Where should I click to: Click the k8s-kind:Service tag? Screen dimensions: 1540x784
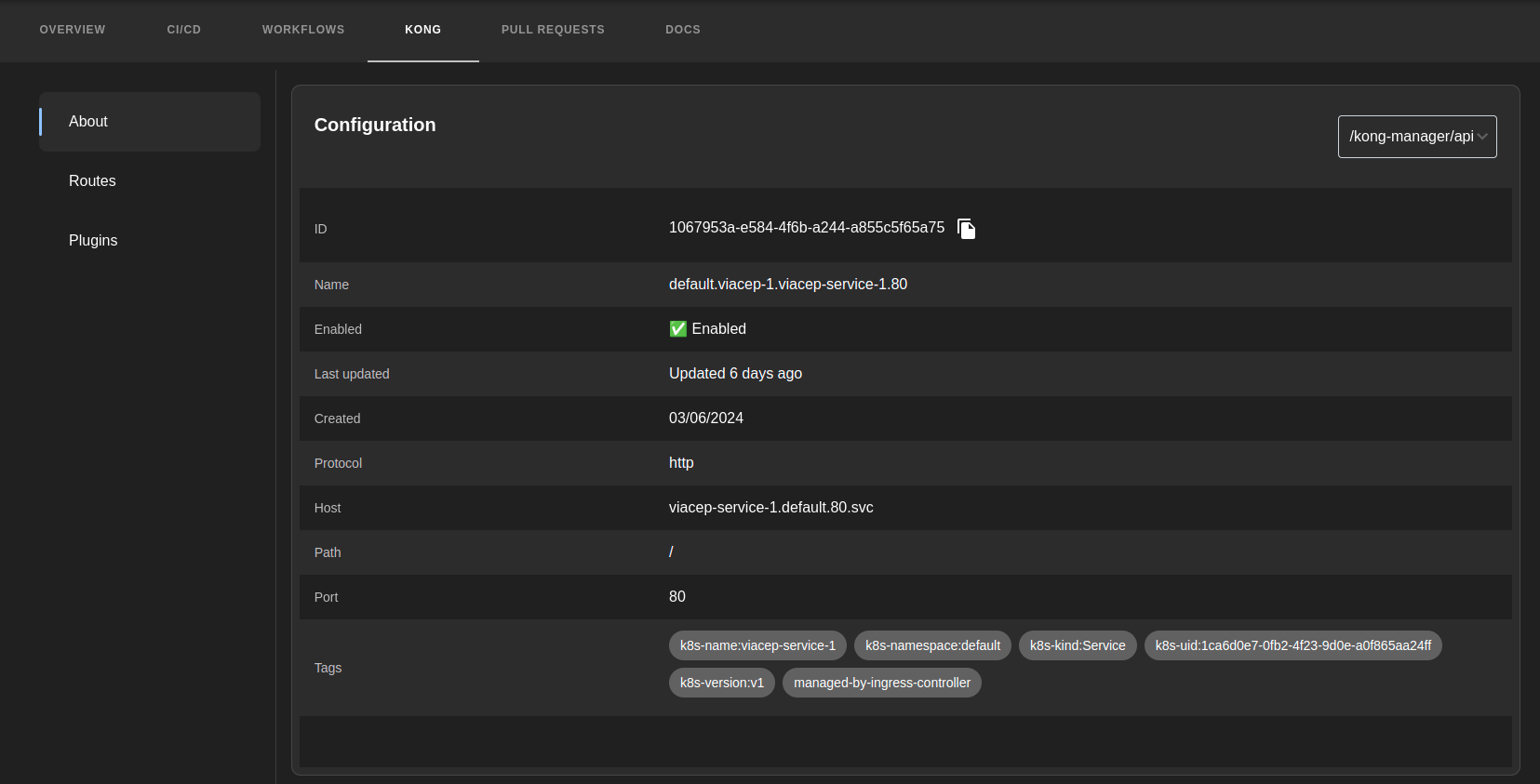pyautogui.click(x=1078, y=645)
